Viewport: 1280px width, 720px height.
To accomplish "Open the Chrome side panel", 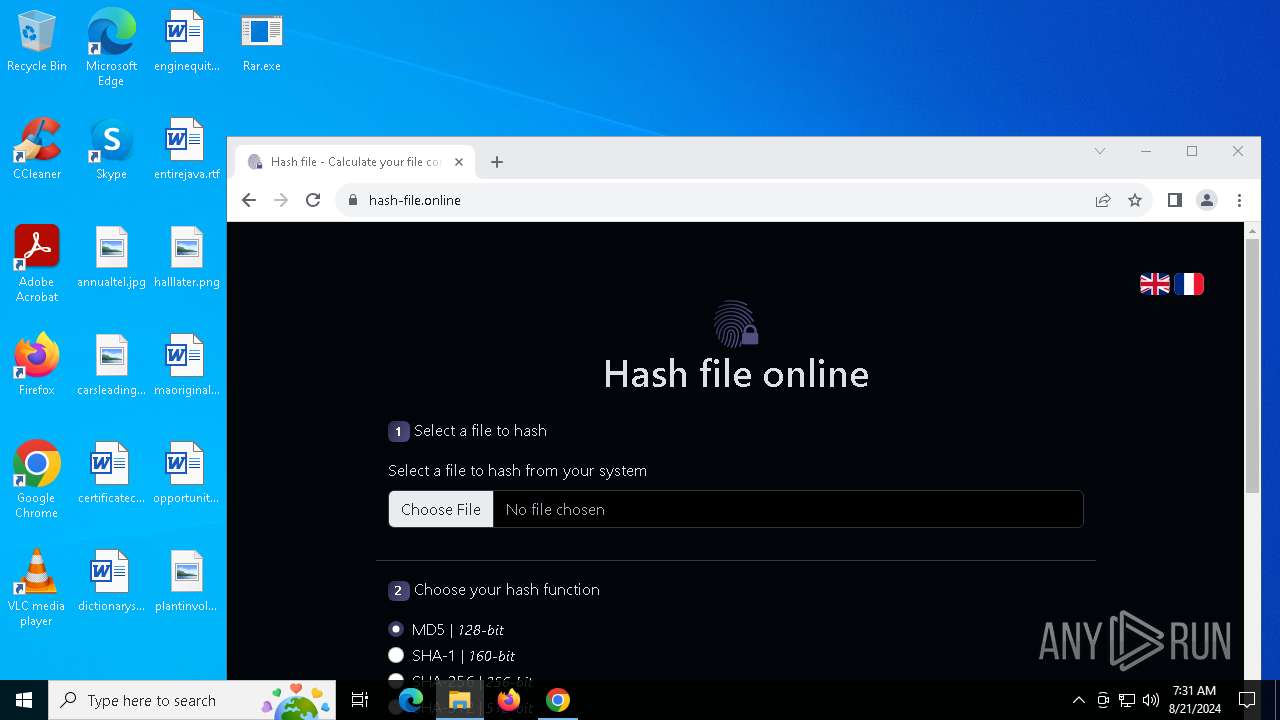I will pyautogui.click(x=1175, y=200).
